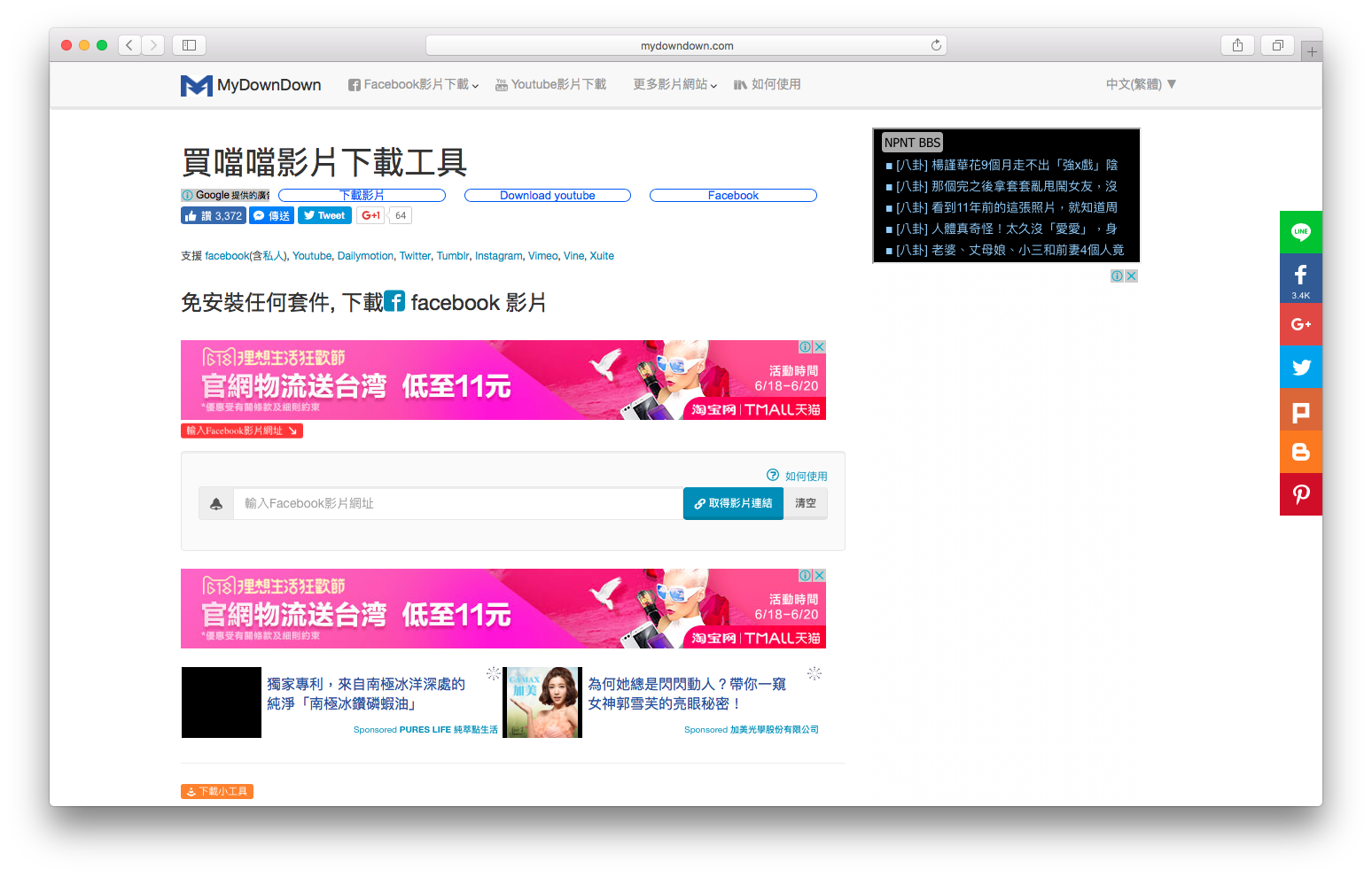Open the Instagram supported site link
The height and width of the screenshot is (877, 1372).
pyautogui.click(x=498, y=256)
